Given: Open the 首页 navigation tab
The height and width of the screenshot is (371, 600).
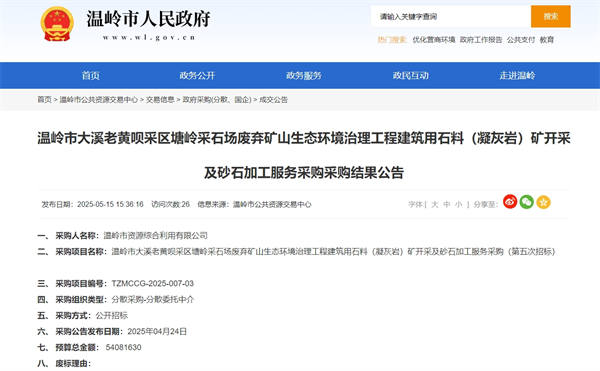Looking at the screenshot, I should (x=91, y=75).
